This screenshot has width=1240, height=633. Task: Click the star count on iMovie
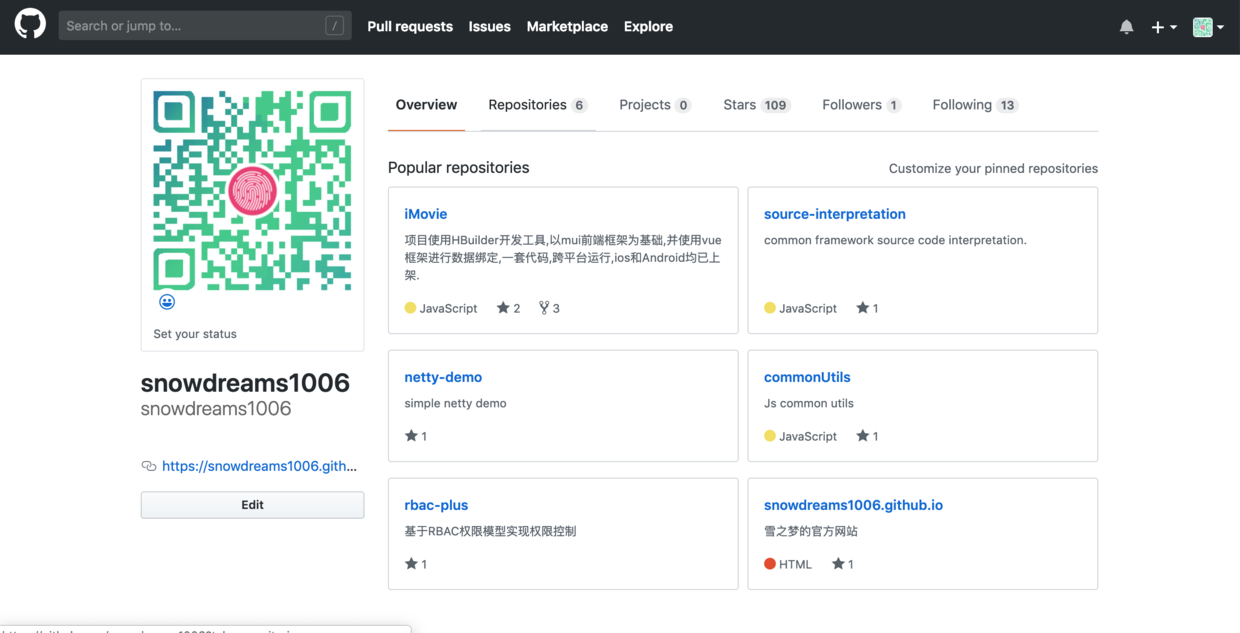[509, 308]
